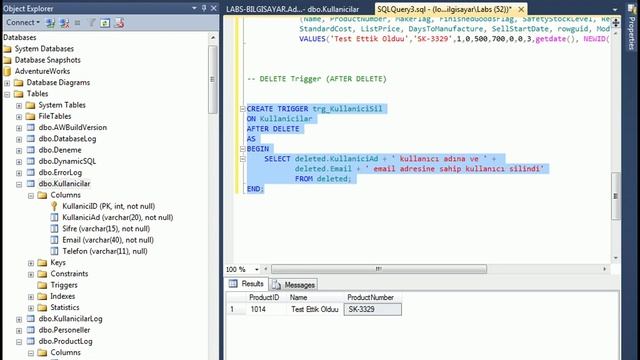Image resolution: width=640 pixels, height=360 pixels.
Task: Open the Object Explorer window position dropdown arrow
Action: point(194,8)
